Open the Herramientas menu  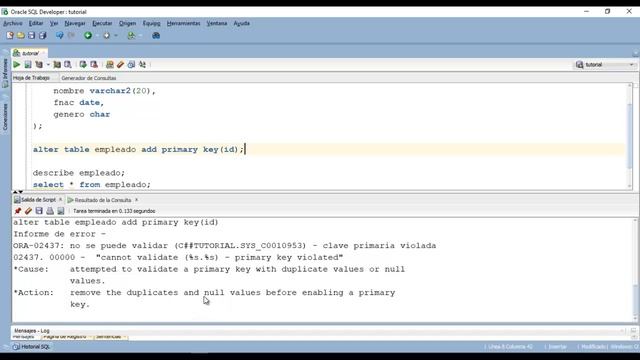(x=183, y=23)
